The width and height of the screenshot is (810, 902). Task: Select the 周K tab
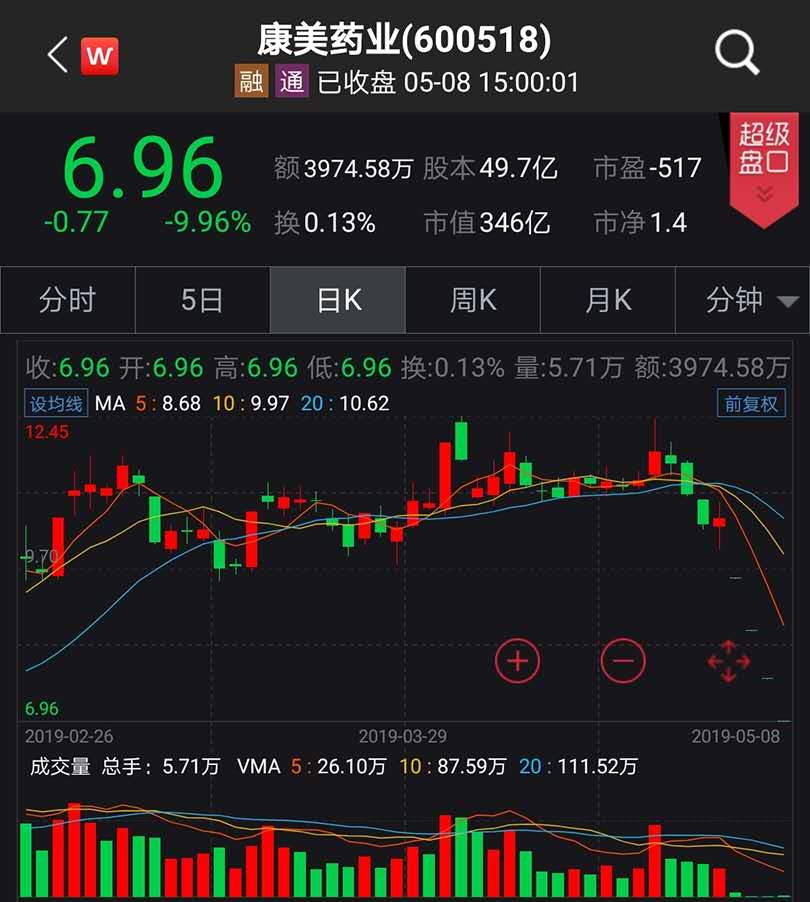pyautogui.click(x=473, y=300)
